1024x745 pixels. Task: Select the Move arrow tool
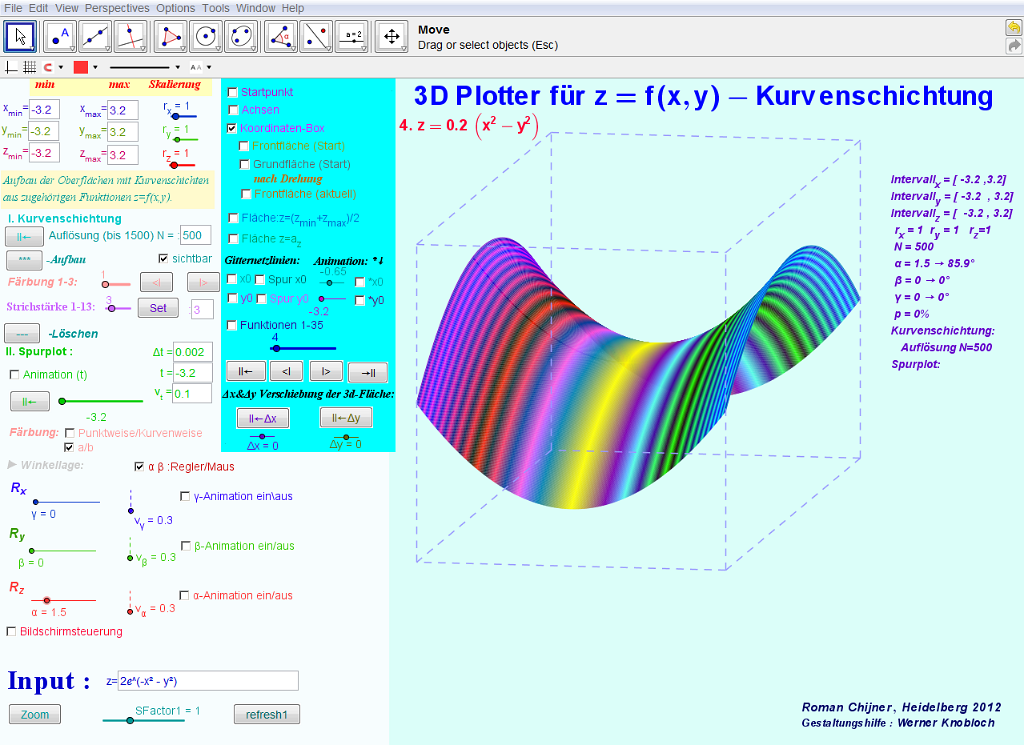coord(20,37)
